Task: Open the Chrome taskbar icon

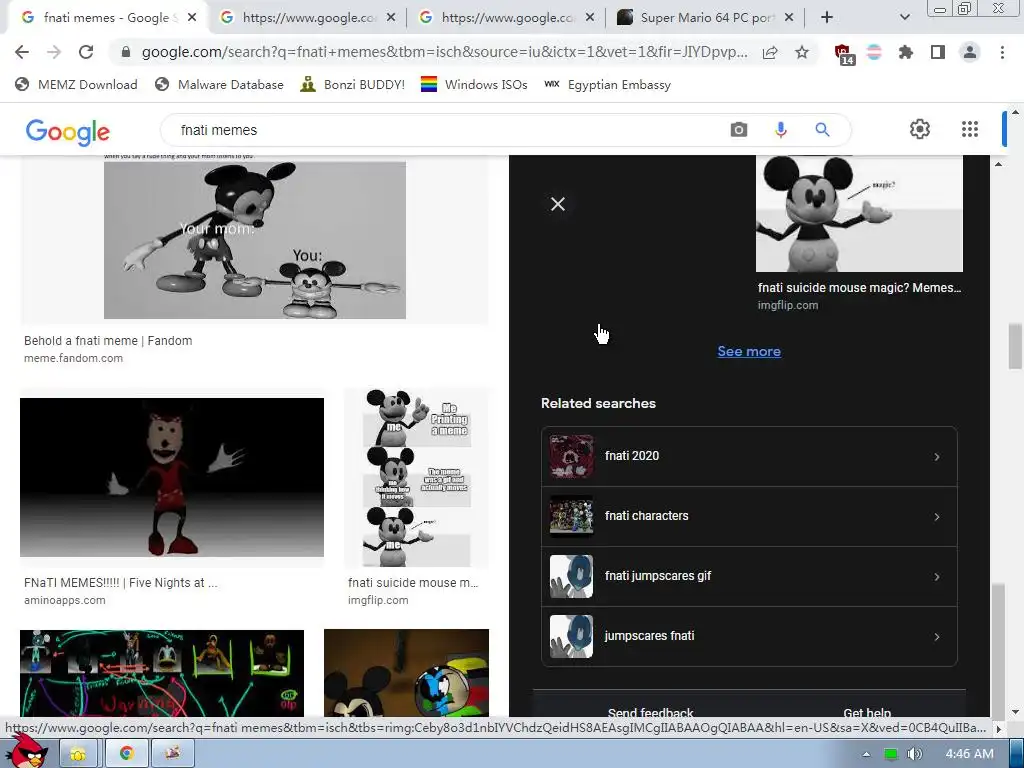Action: pyautogui.click(x=127, y=754)
